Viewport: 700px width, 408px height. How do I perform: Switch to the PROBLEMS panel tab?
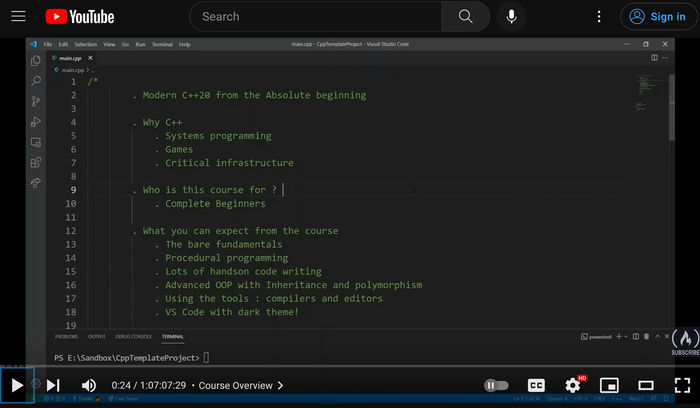click(67, 337)
